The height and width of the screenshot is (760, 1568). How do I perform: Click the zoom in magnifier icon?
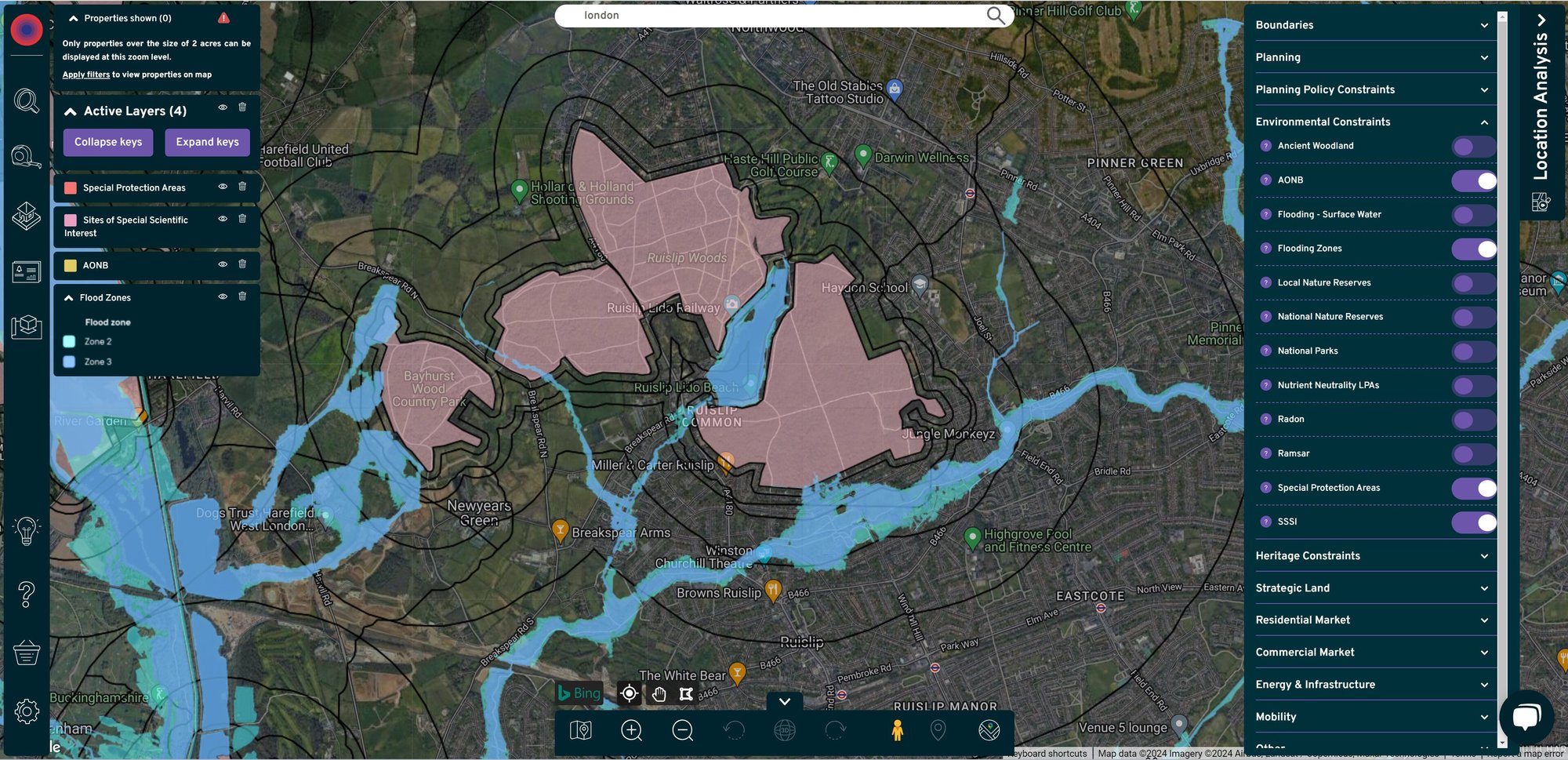click(631, 731)
